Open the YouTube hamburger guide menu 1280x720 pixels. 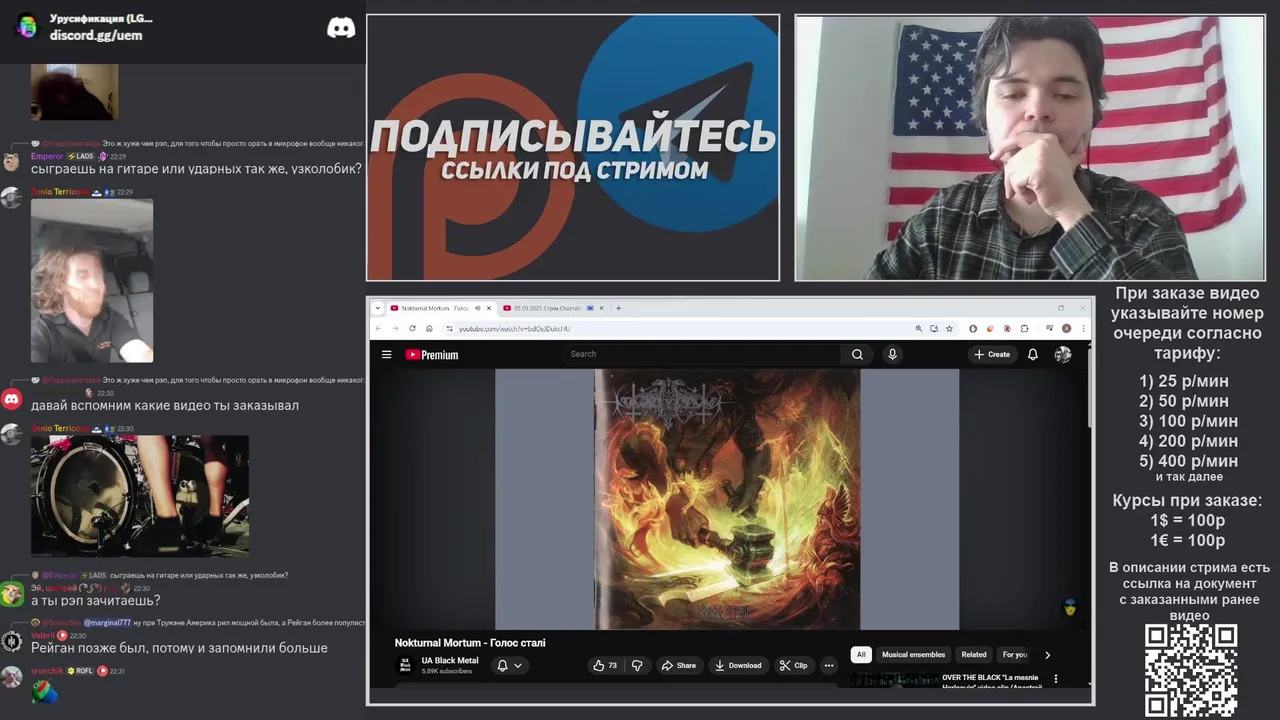(x=386, y=354)
